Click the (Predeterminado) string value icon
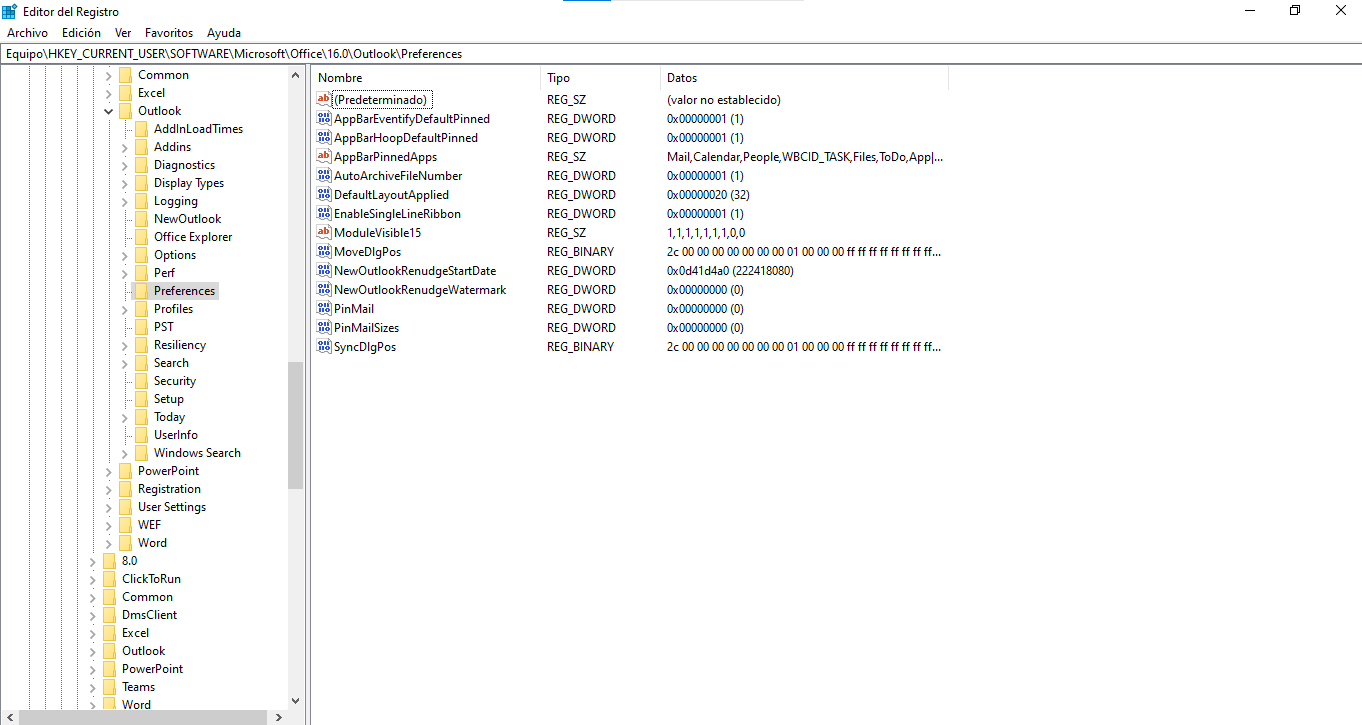Viewport: 1362px width, 725px height. 323,100
